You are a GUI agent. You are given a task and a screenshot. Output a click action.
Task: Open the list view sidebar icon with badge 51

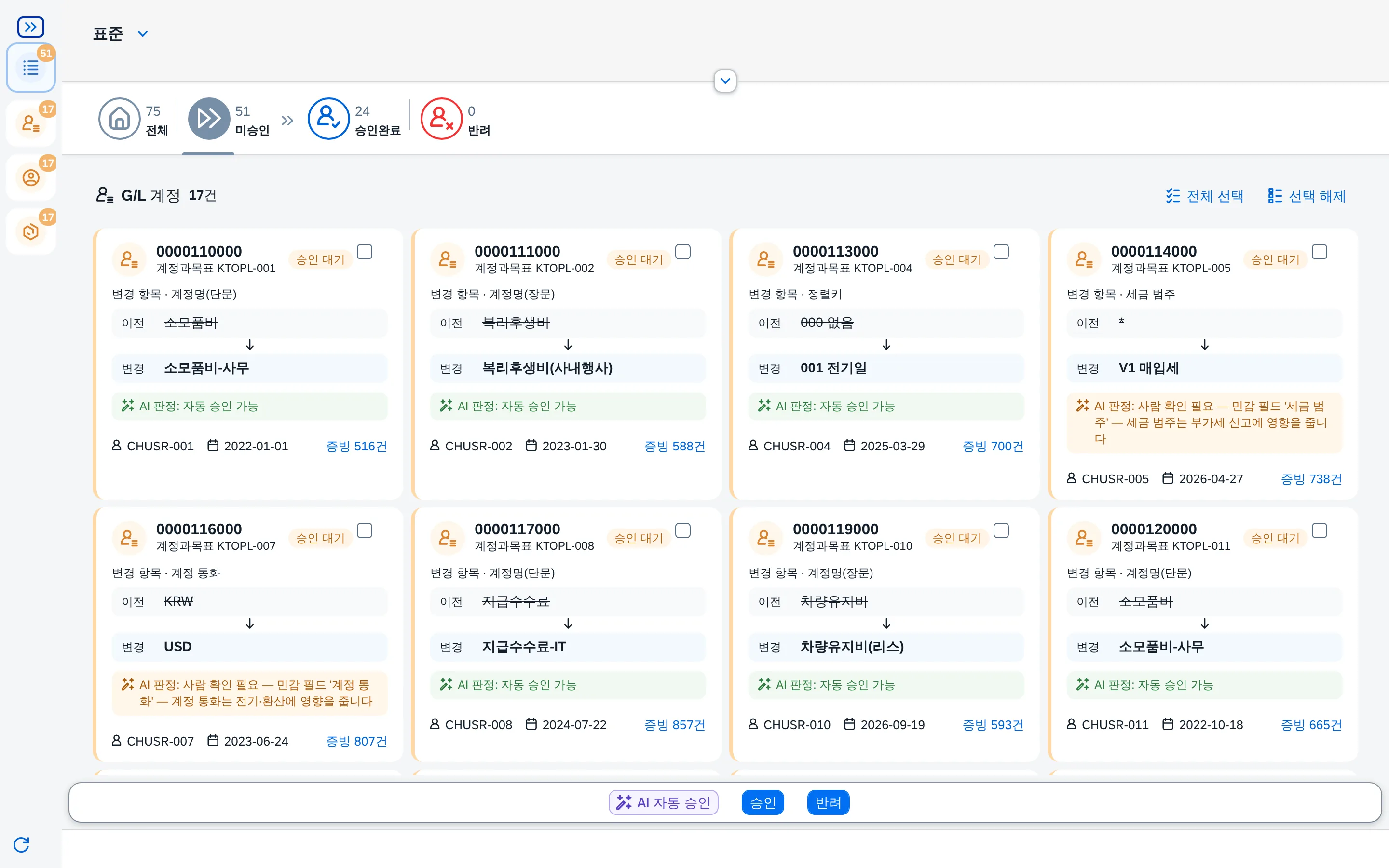click(30, 68)
